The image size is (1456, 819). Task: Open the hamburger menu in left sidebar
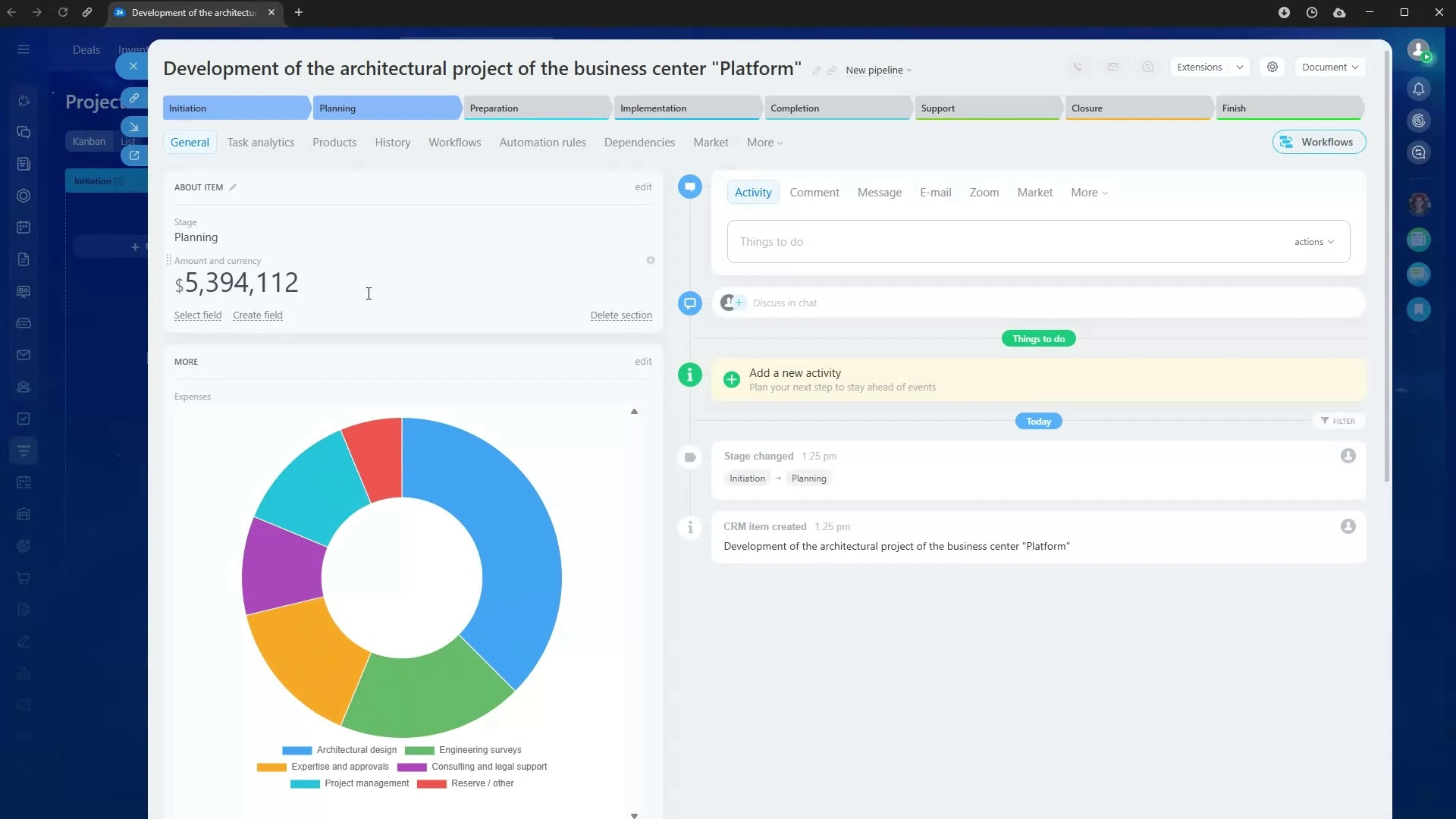tap(24, 49)
